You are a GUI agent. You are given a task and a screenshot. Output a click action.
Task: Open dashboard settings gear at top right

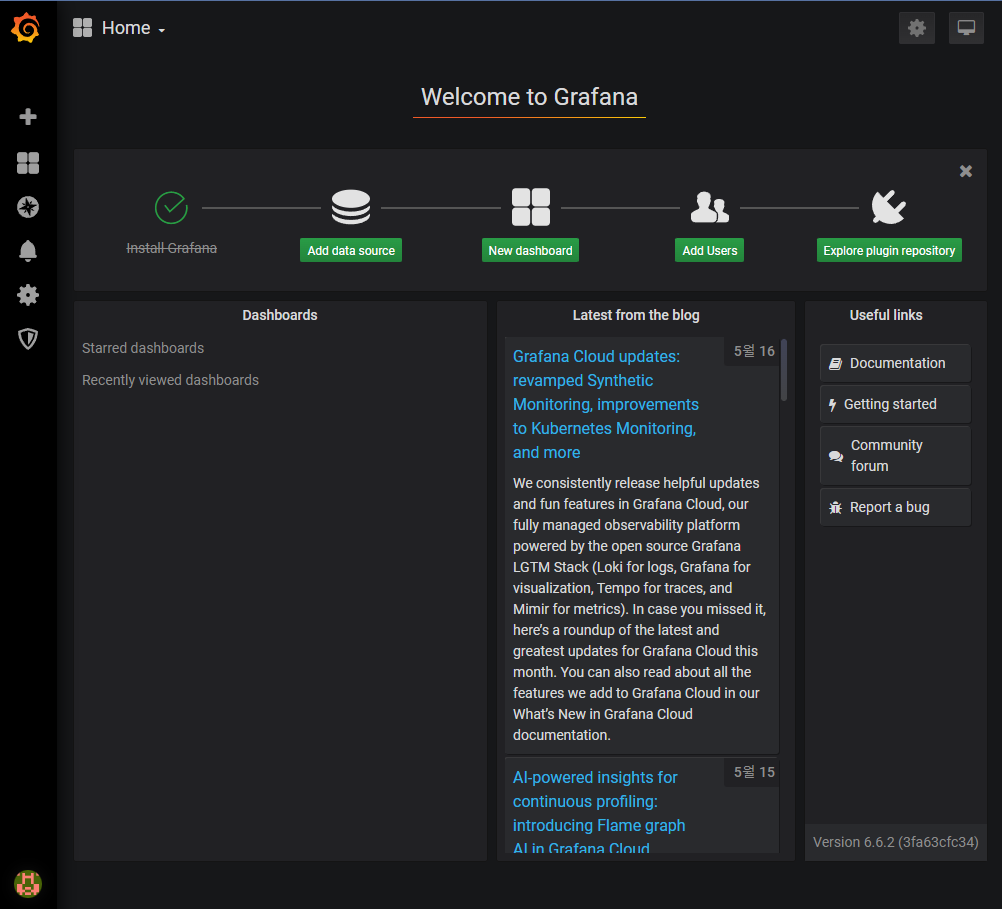coord(916,28)
